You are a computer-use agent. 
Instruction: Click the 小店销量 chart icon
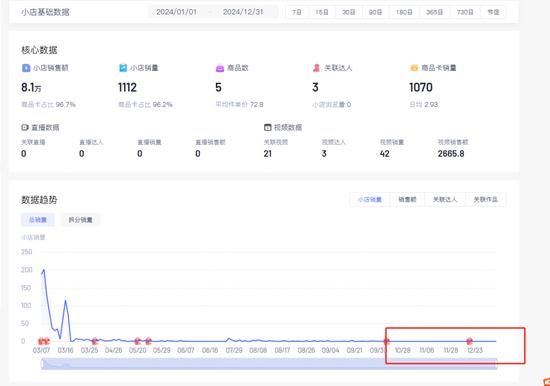click(x=123, y=68)
